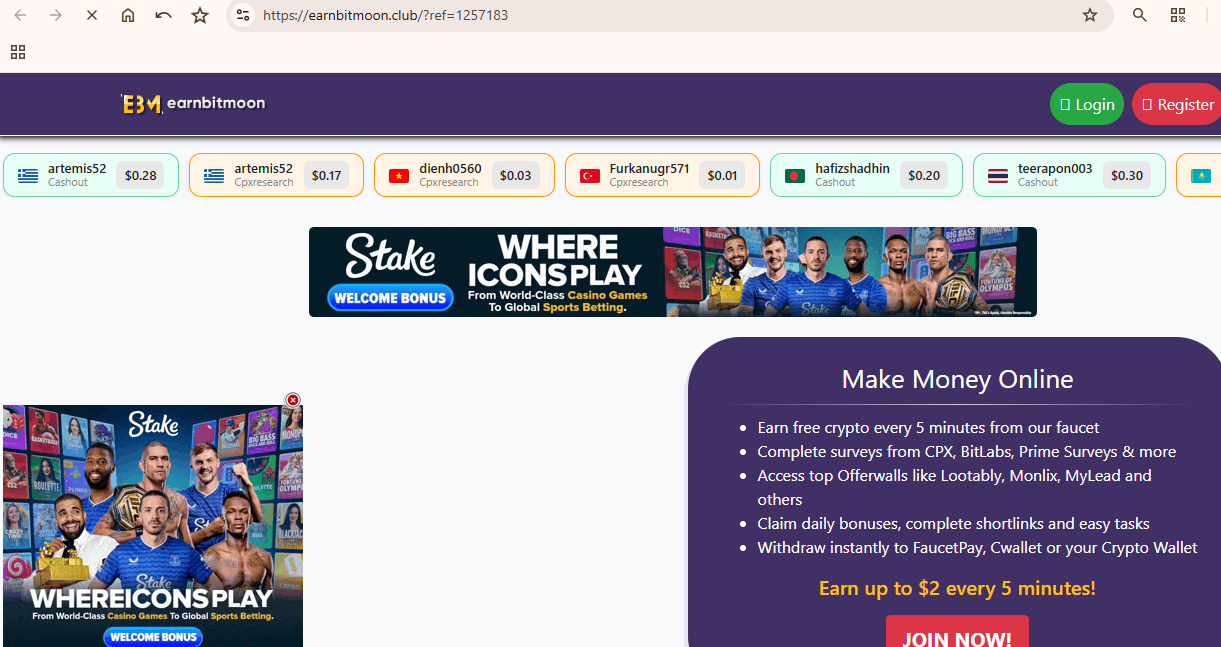The width and height of the screenshot is (1221, 647).
Task: Click the star icon beside the undo arrow
Action: 200,15
